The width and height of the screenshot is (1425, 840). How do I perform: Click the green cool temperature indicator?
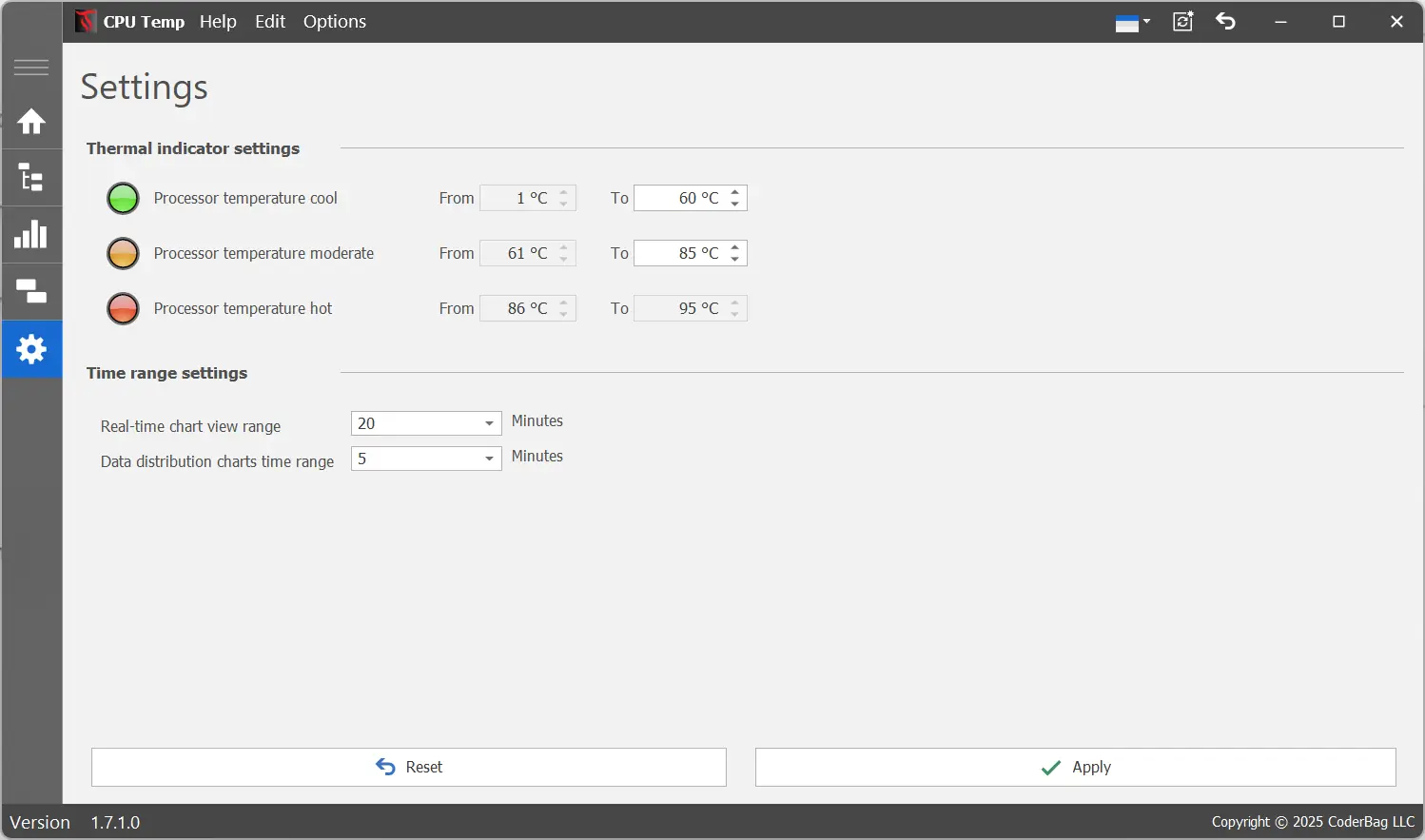coord(123,198)
